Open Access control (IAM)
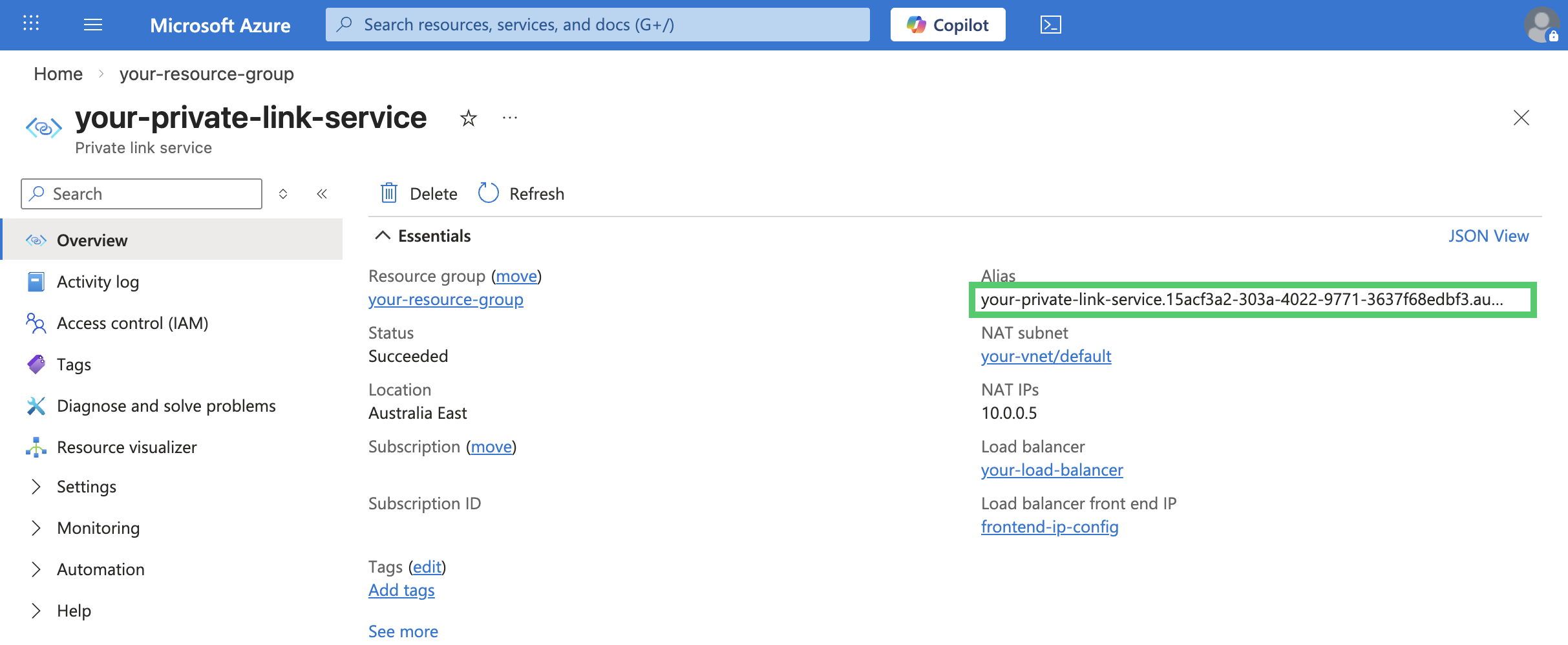 coord(131,323)
